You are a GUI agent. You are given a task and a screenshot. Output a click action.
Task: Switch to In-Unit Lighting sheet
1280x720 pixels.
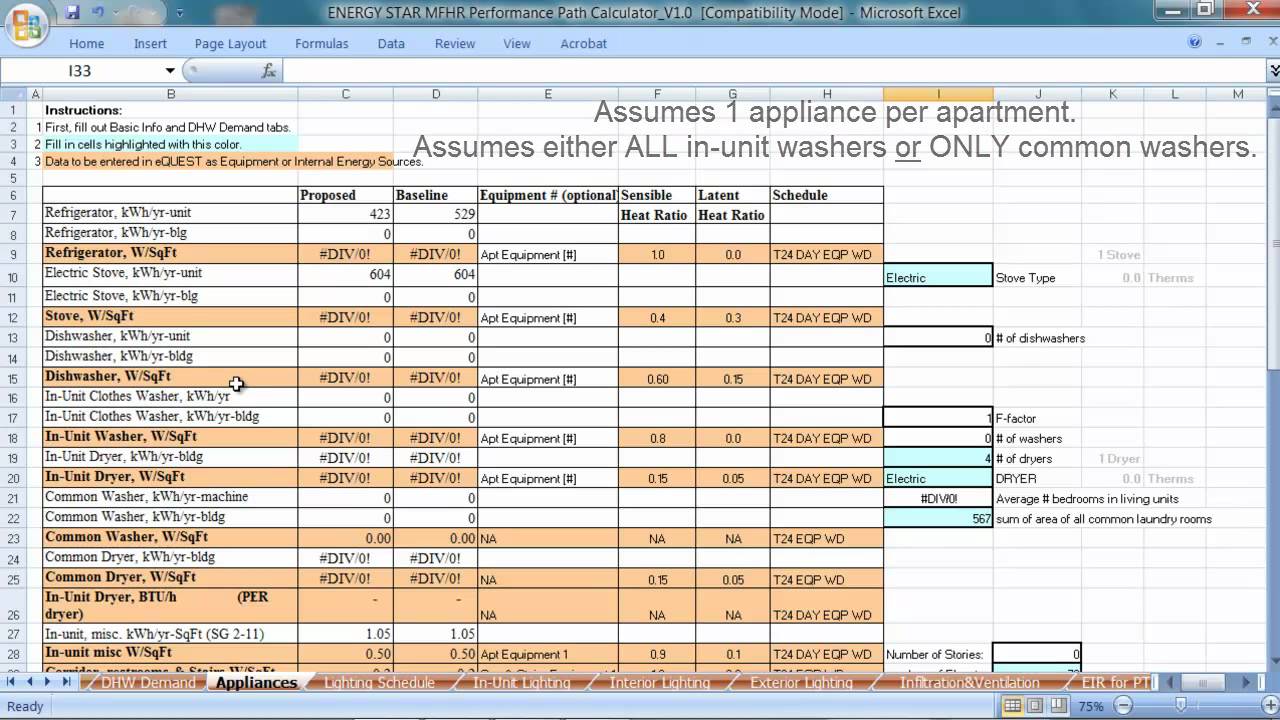(521, 683)
